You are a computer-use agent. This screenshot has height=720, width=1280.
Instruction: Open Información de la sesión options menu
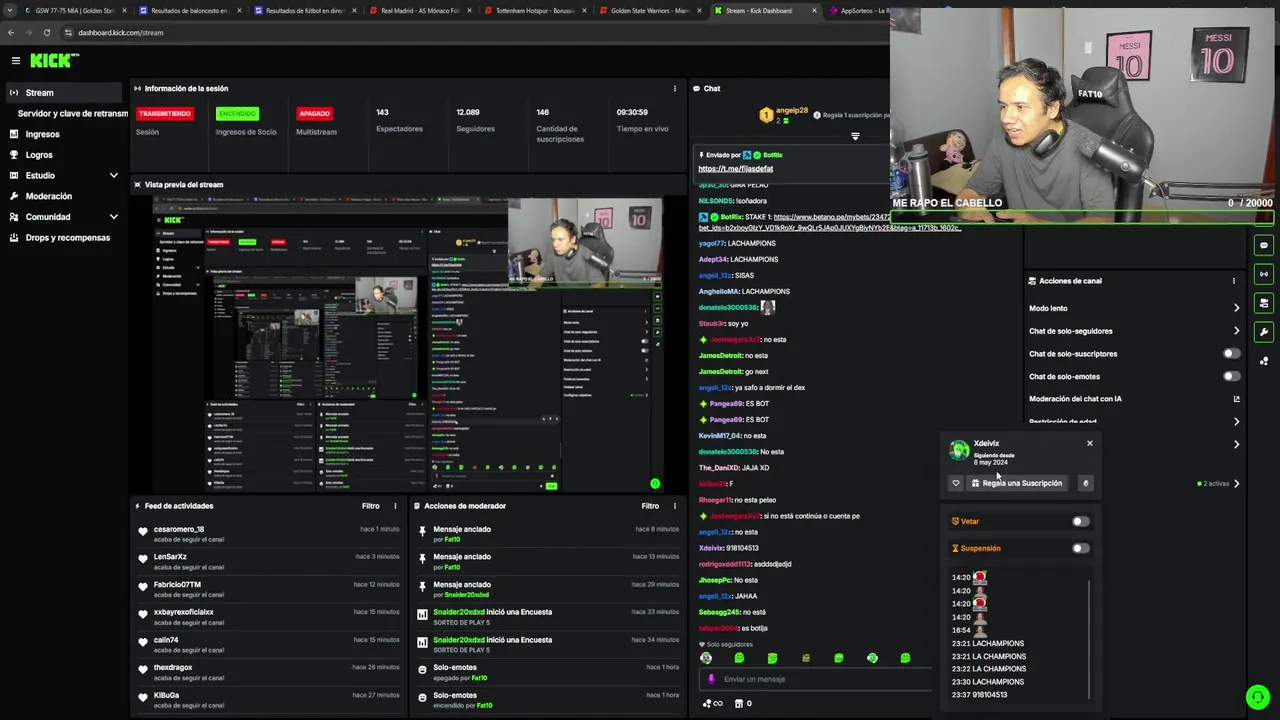(x=675, y=88)
